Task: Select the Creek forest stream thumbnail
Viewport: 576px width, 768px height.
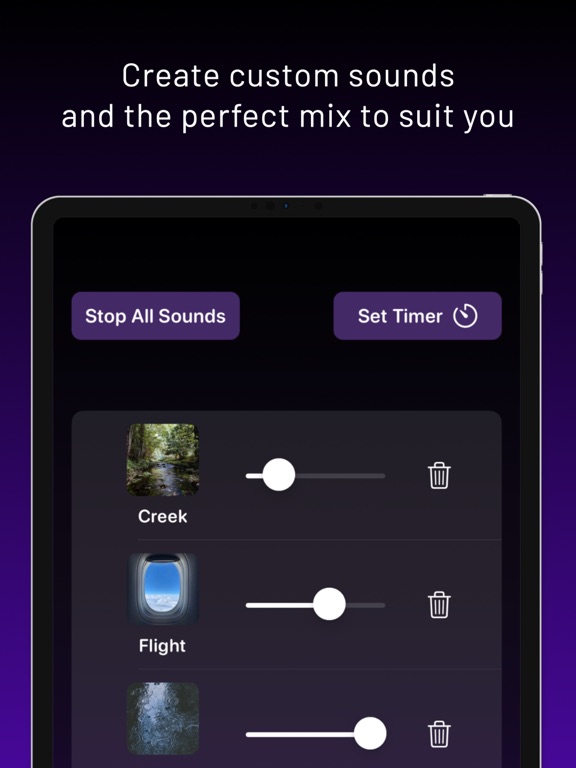Action: pyautogui.click(x=163, y=460)
